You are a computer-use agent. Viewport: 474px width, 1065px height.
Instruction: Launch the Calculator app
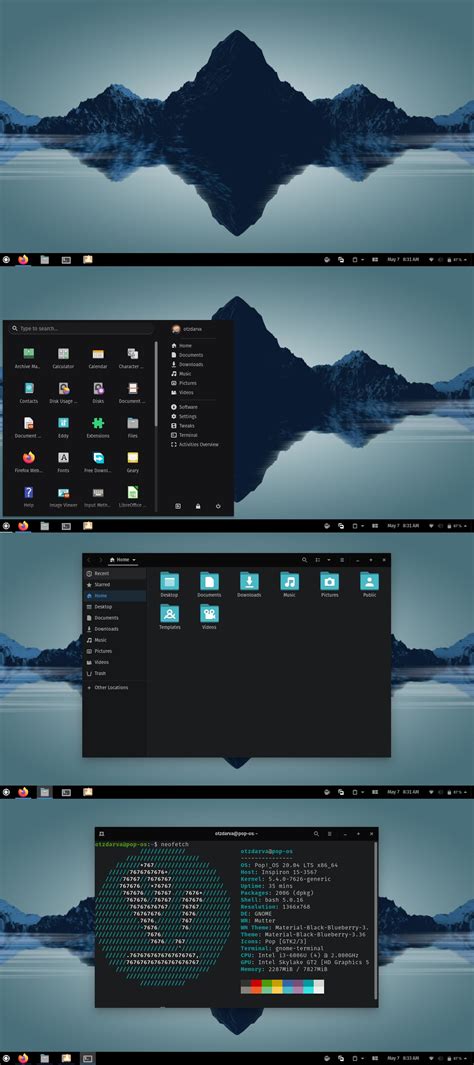tap(63, 358)
